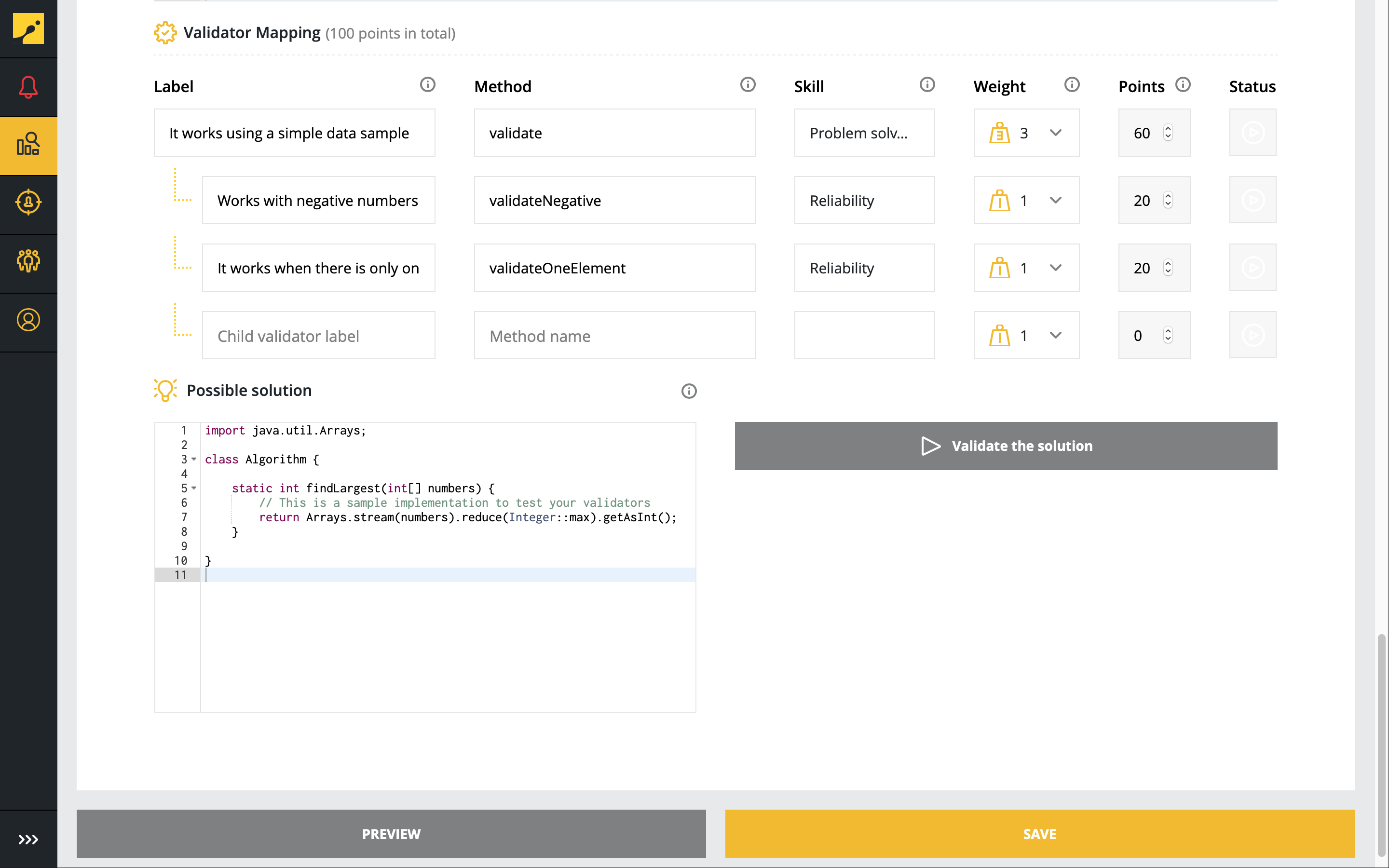
Task: Click the group/team members icon in sidebar
Action: 28,260
